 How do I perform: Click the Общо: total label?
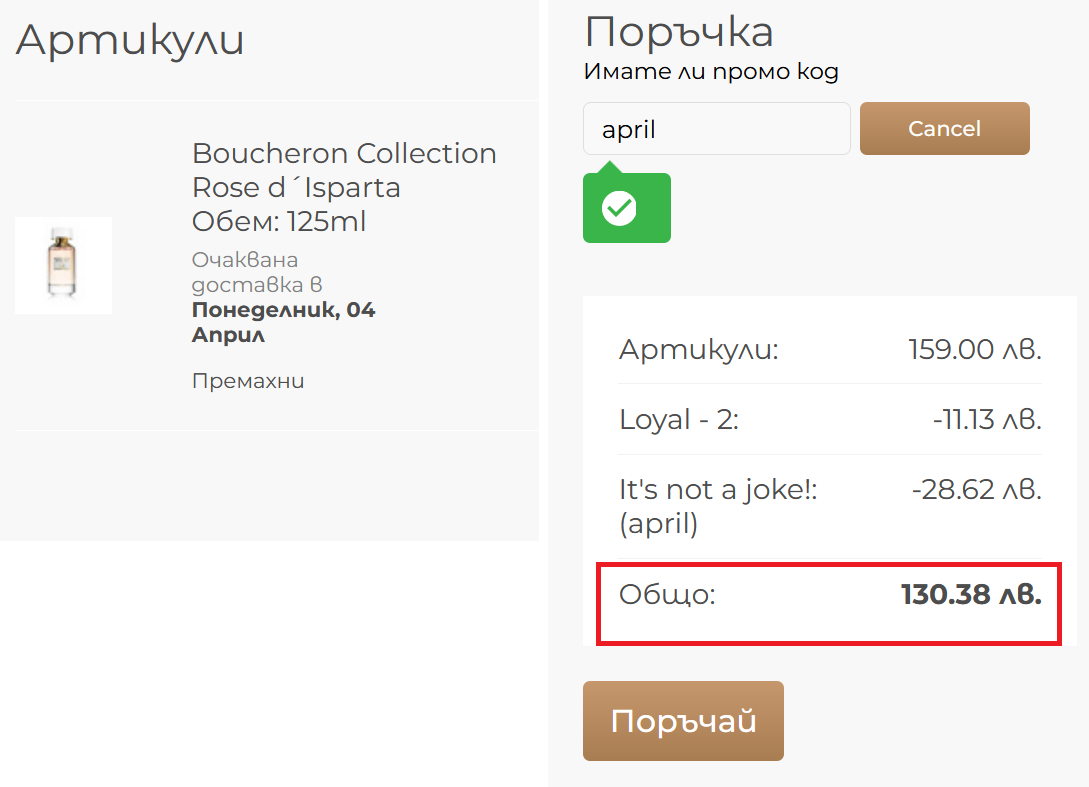[x=668, y=595]
